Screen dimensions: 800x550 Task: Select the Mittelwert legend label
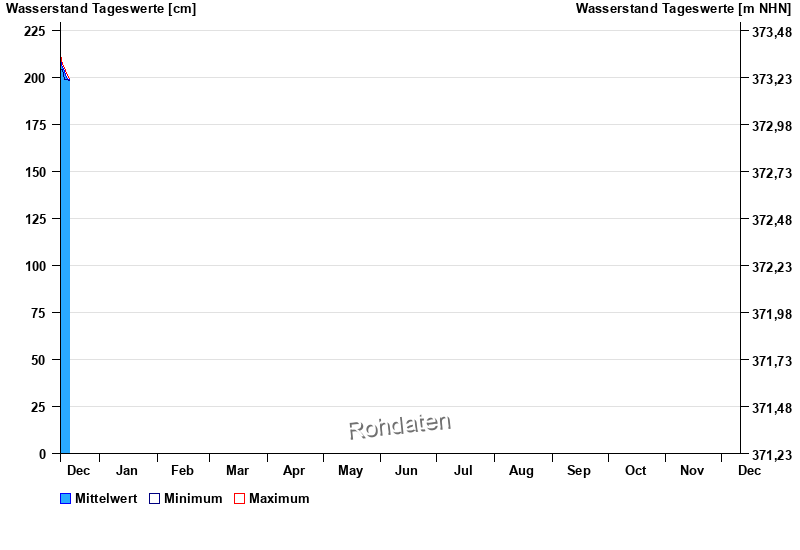[x=106, y=499]
